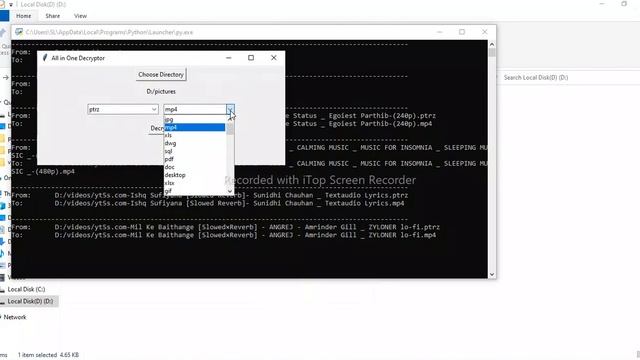Click the Decrypt button partly hidden by list
The width and height of the screenshot is (640, 360).
[157, 128]
